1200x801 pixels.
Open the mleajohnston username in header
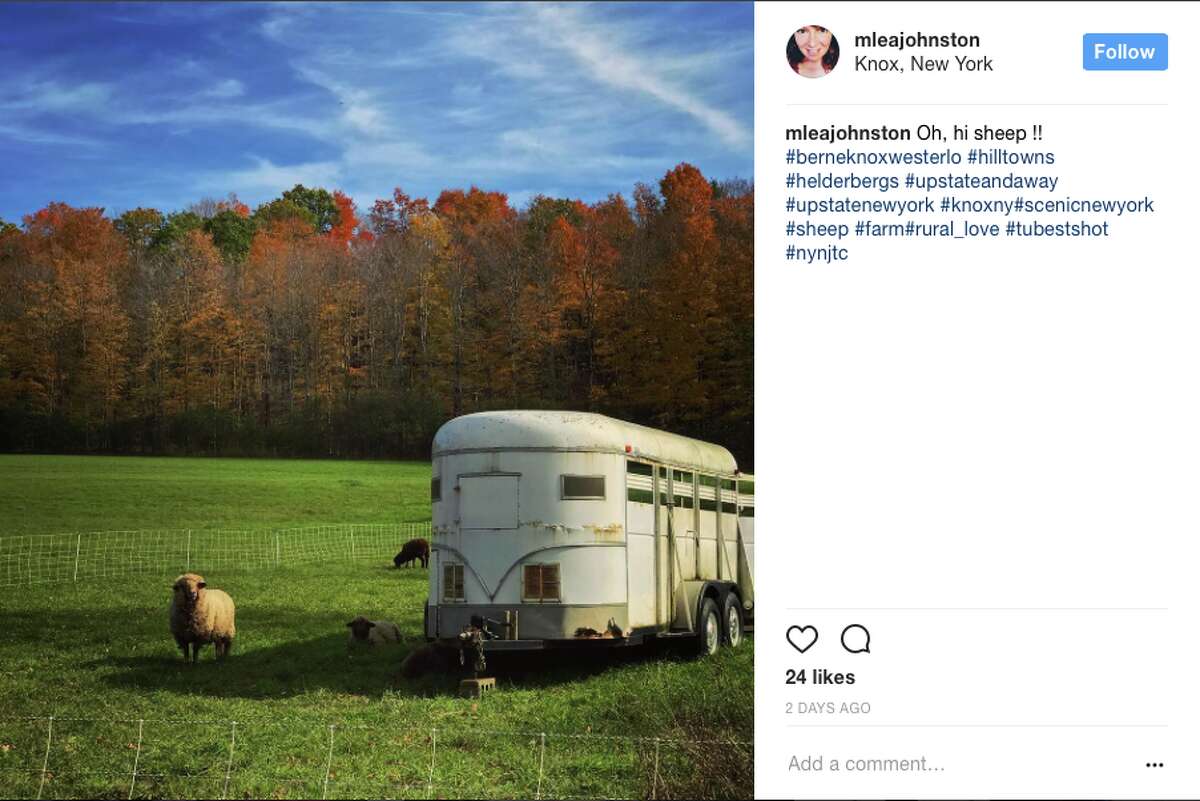click(917, 40)
